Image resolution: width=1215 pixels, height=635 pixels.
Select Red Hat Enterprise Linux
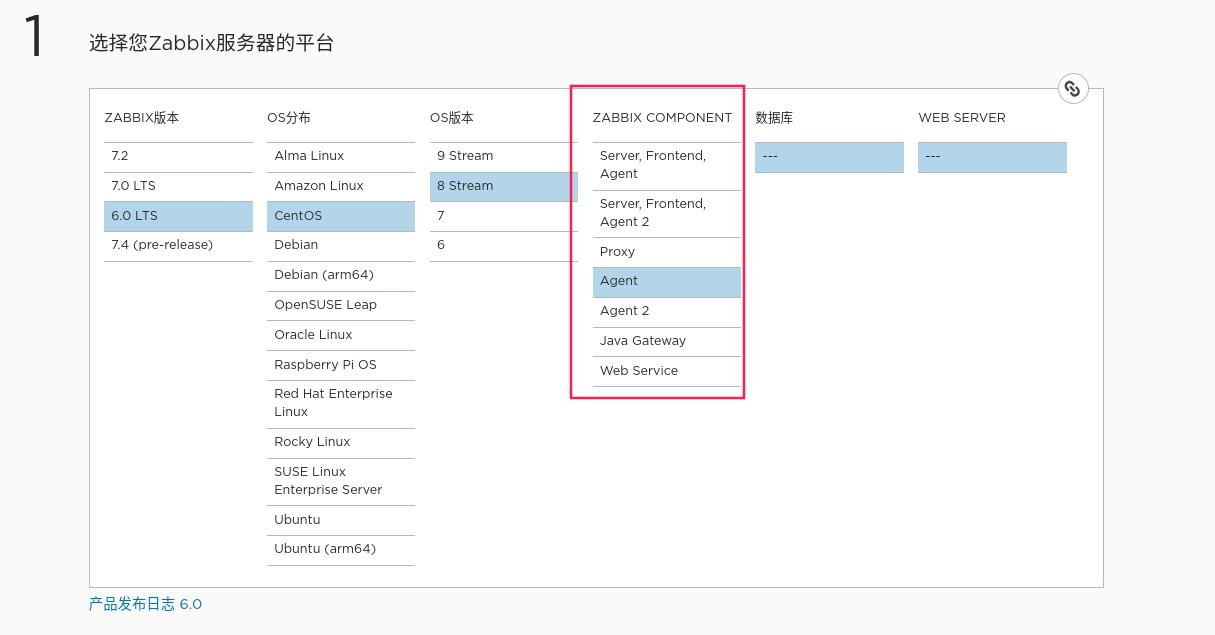[341, 404]
